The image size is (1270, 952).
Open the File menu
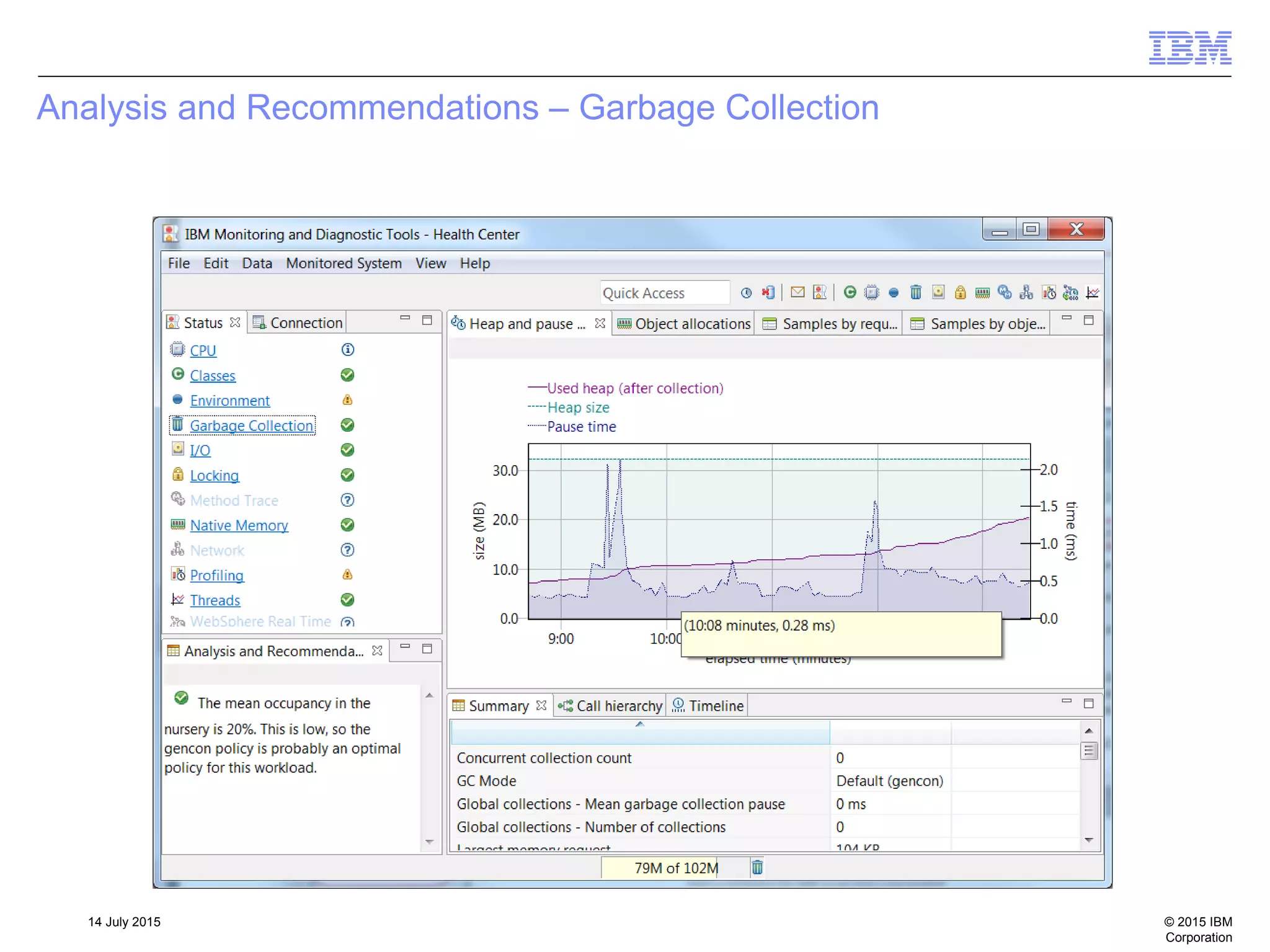[179, 263]
